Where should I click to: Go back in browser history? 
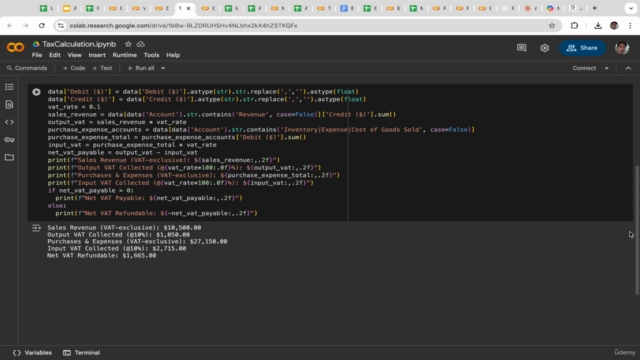click(x=10, y=25)
